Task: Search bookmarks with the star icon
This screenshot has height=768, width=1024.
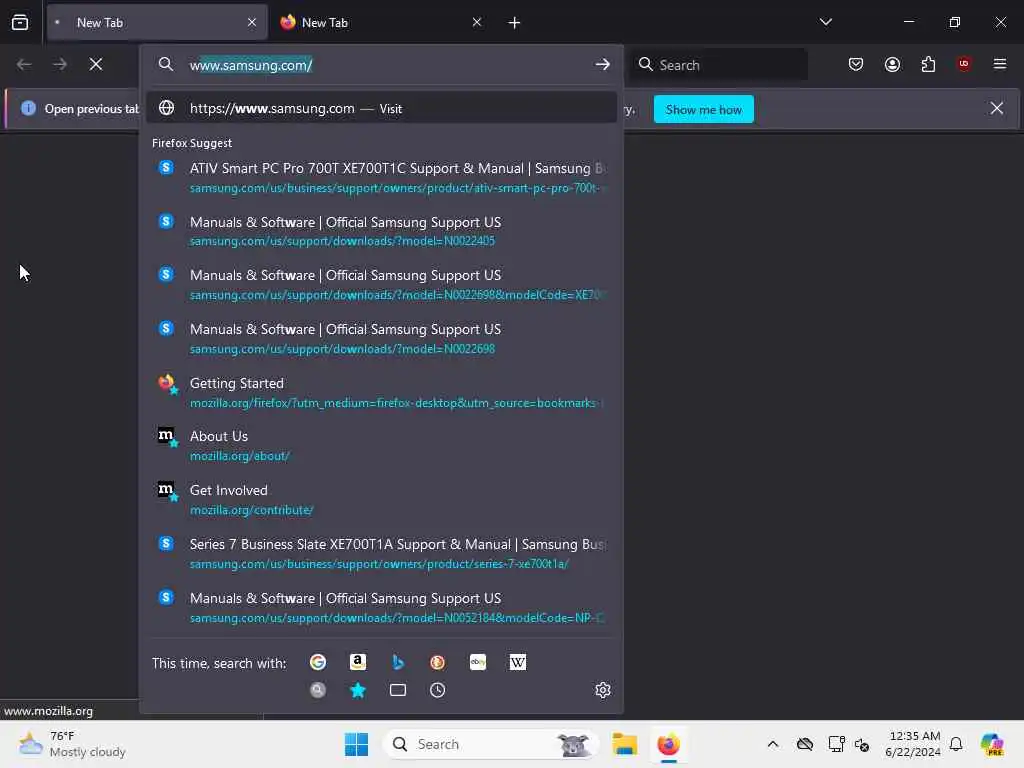Action: (x=358, y=690)
